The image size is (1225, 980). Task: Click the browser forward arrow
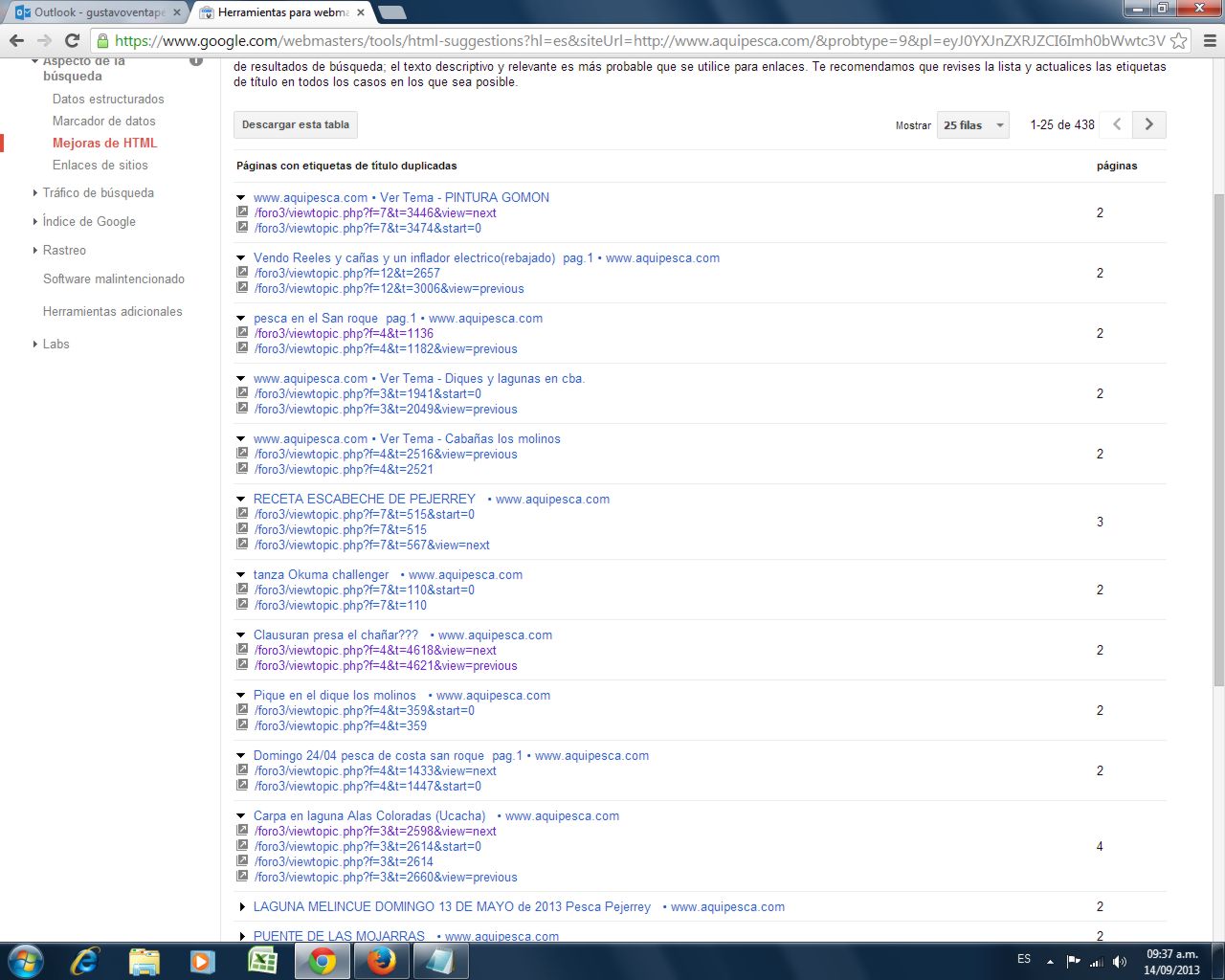click(44, 40)
